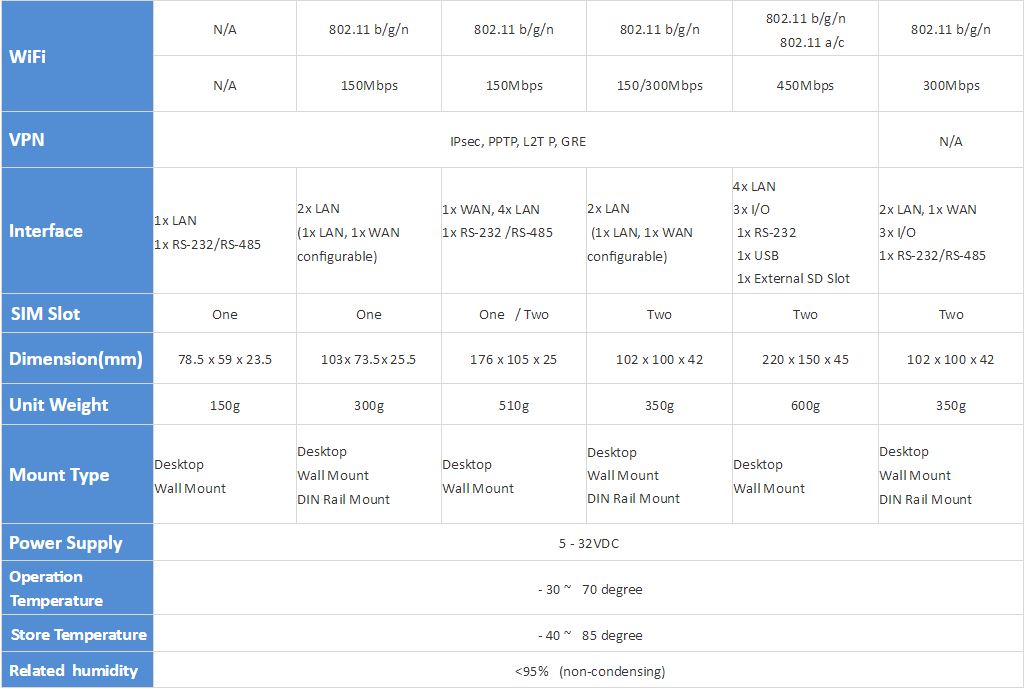Select the SIM Slot header cell

coord(77,313)
